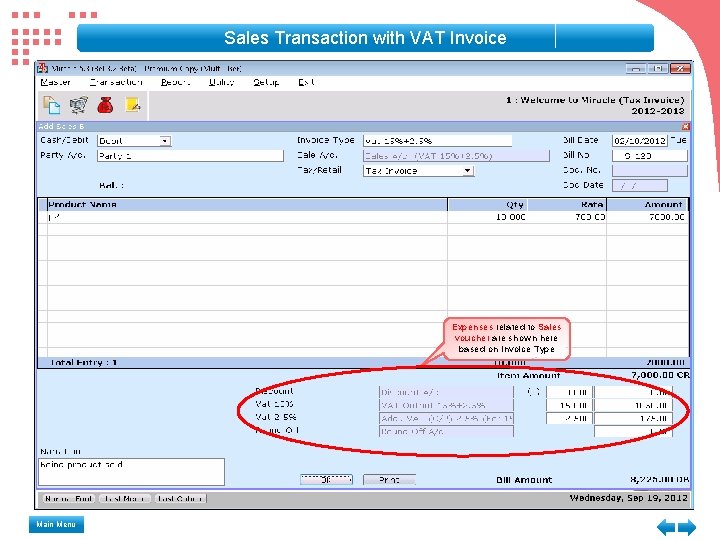The image size is (720, 540).
Task: Close the Add Sales Bill panel
Action: (x=686, y=126)
